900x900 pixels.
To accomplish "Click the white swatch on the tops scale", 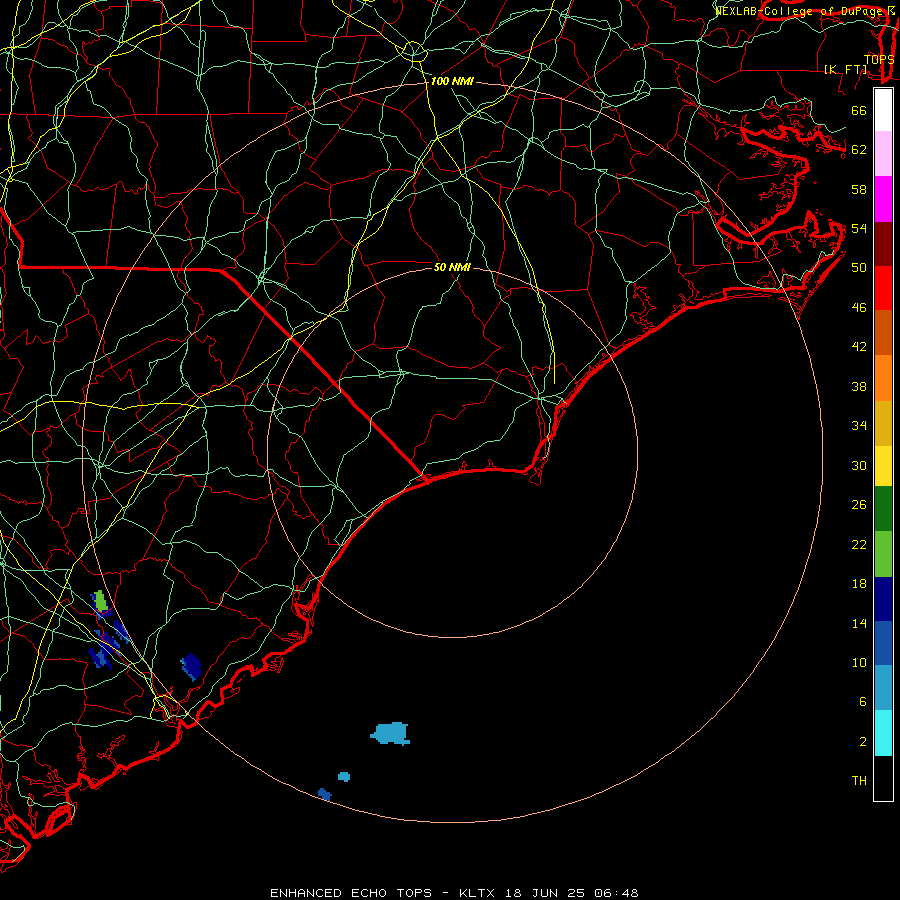I will tap(883, 110).
